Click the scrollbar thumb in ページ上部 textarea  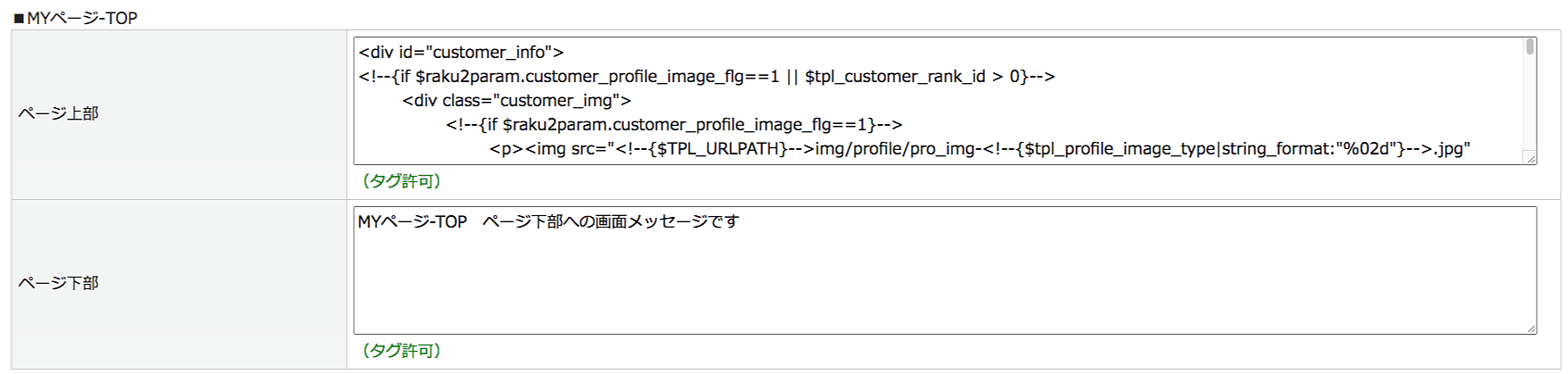[x=1530, y=47]
